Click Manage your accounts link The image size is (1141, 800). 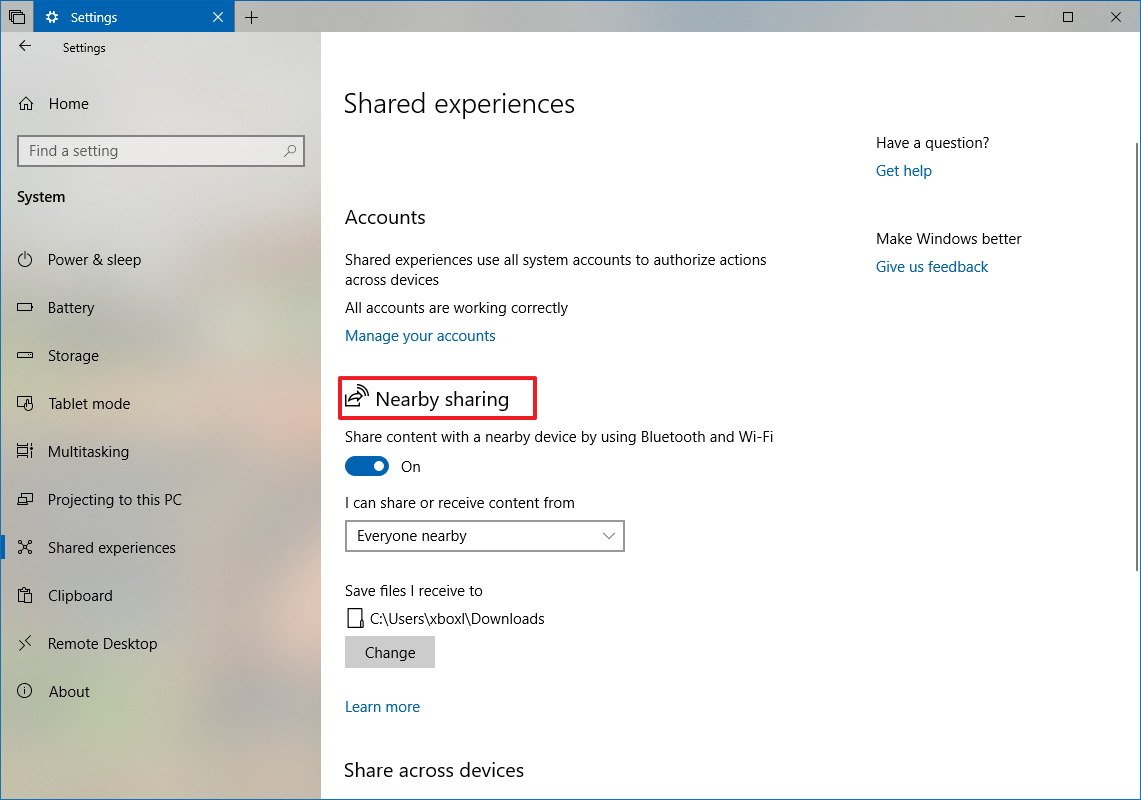(420, 336)
